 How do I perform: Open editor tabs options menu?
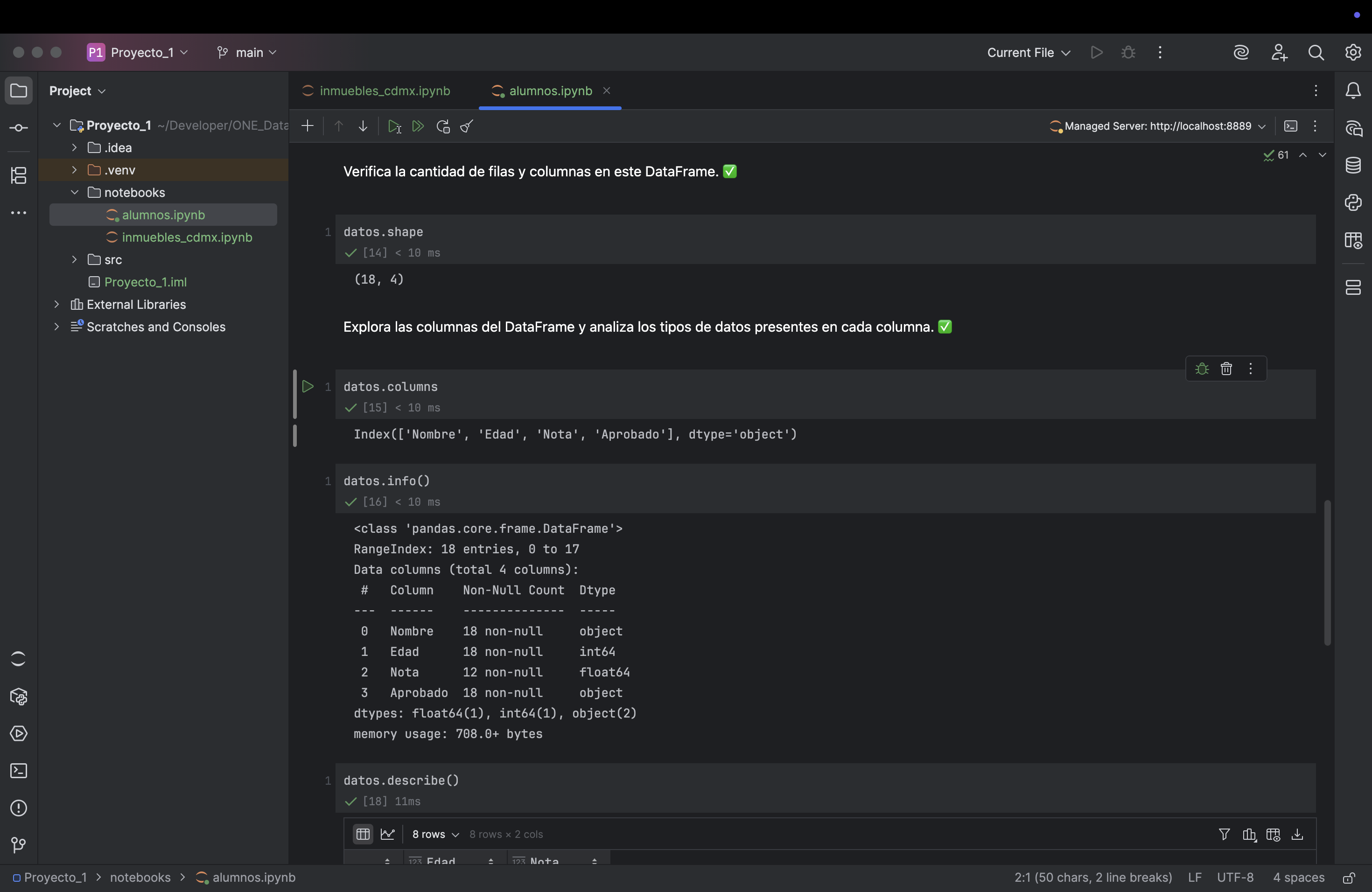click(1316, 91)
